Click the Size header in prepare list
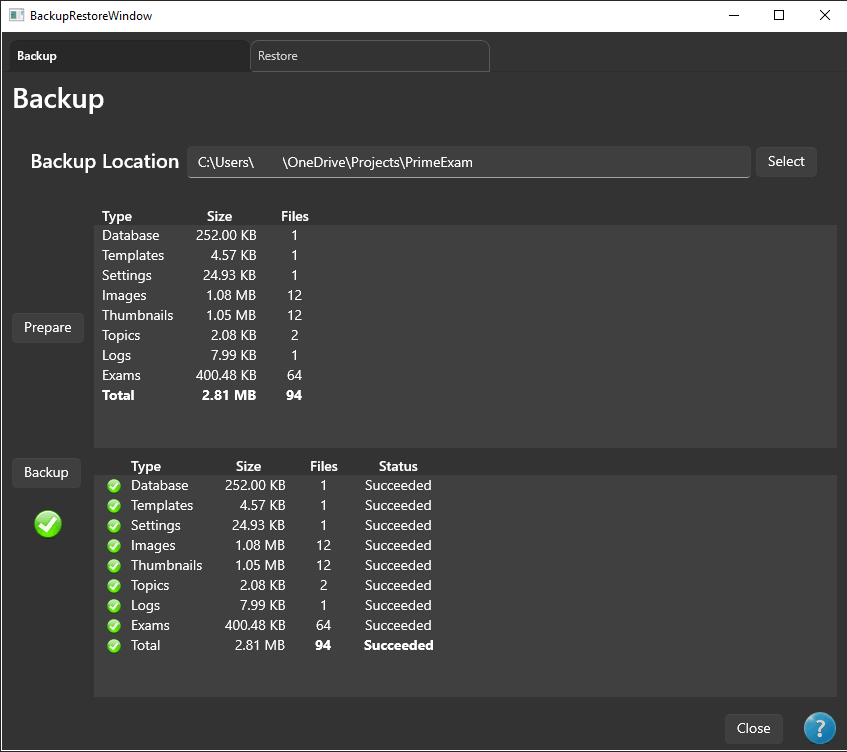847x752 pixels. click(x=220, y=217)
